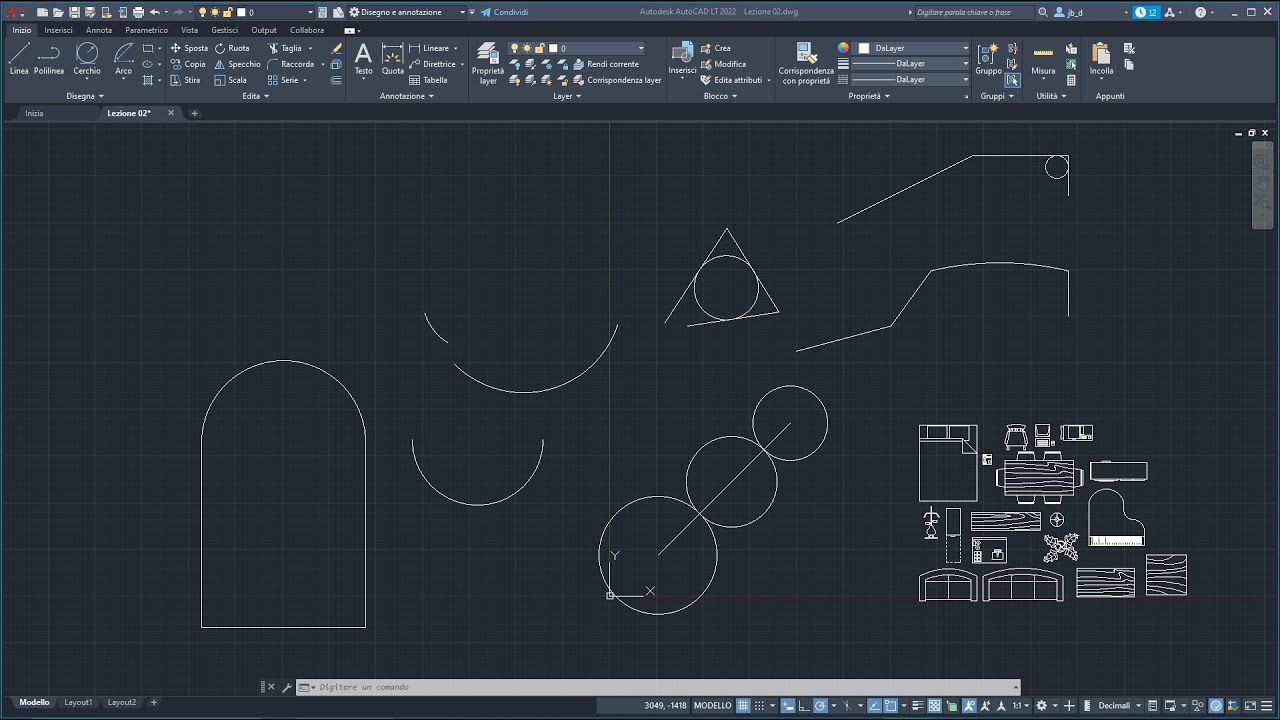
Task: Select the Testo text tool
Action: (x=364, y=59)
